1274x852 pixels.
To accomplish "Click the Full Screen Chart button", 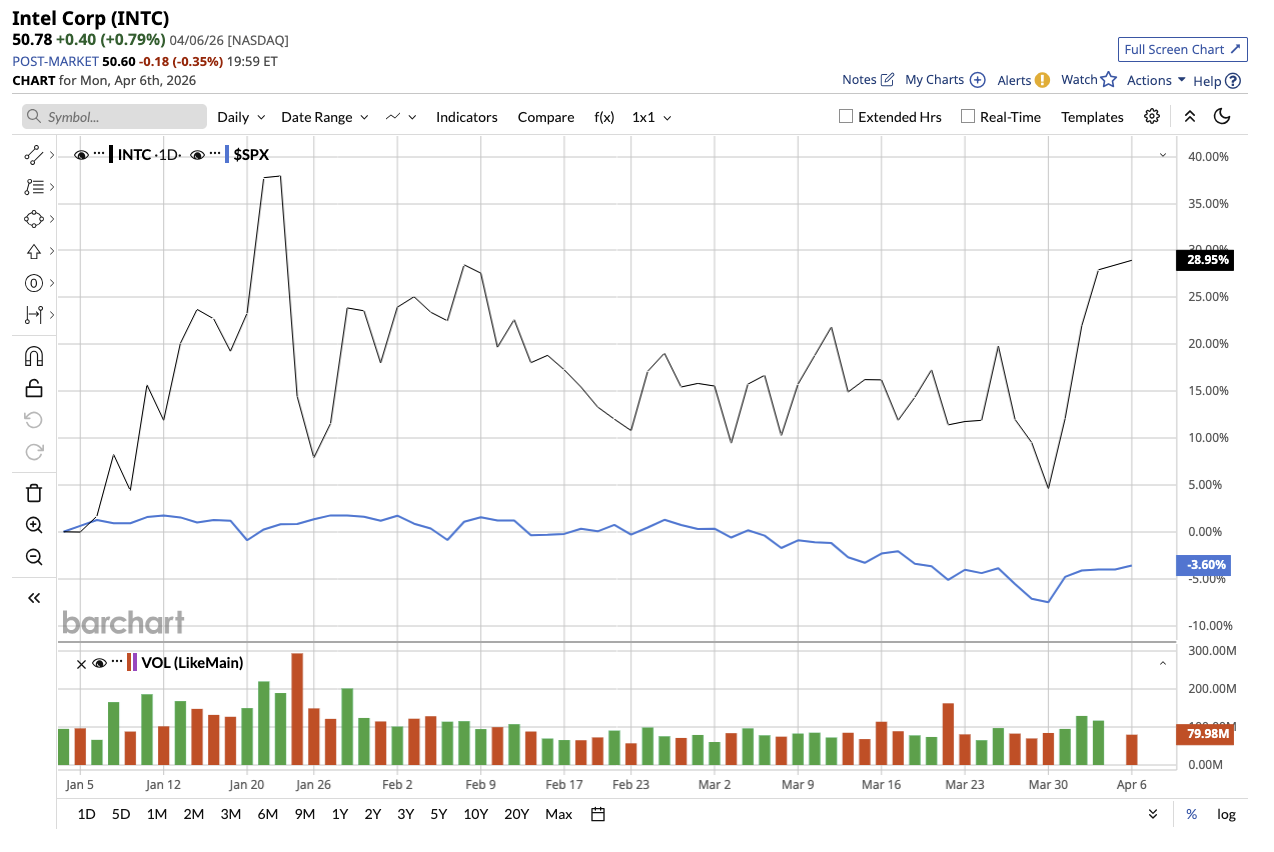I will coord(1183,49).
